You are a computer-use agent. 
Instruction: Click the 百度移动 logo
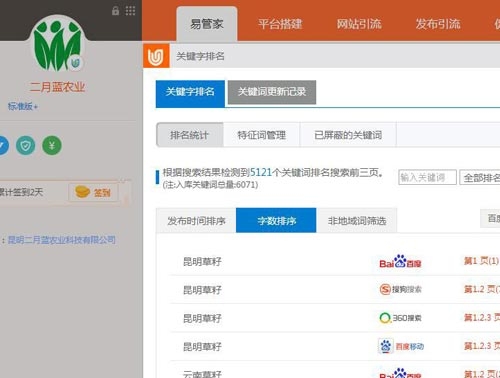pyautogui.click(x=401, y=346)
